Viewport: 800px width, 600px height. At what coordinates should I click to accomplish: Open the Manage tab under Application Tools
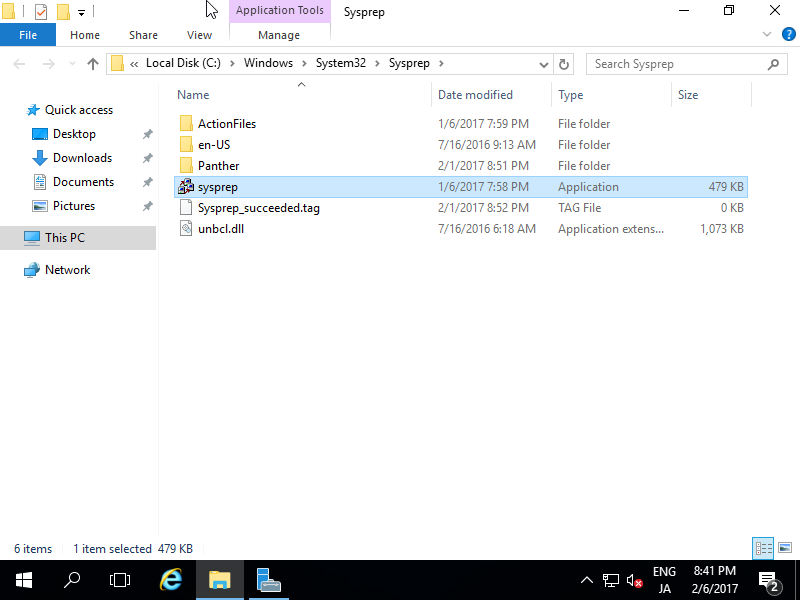[279, 34]
